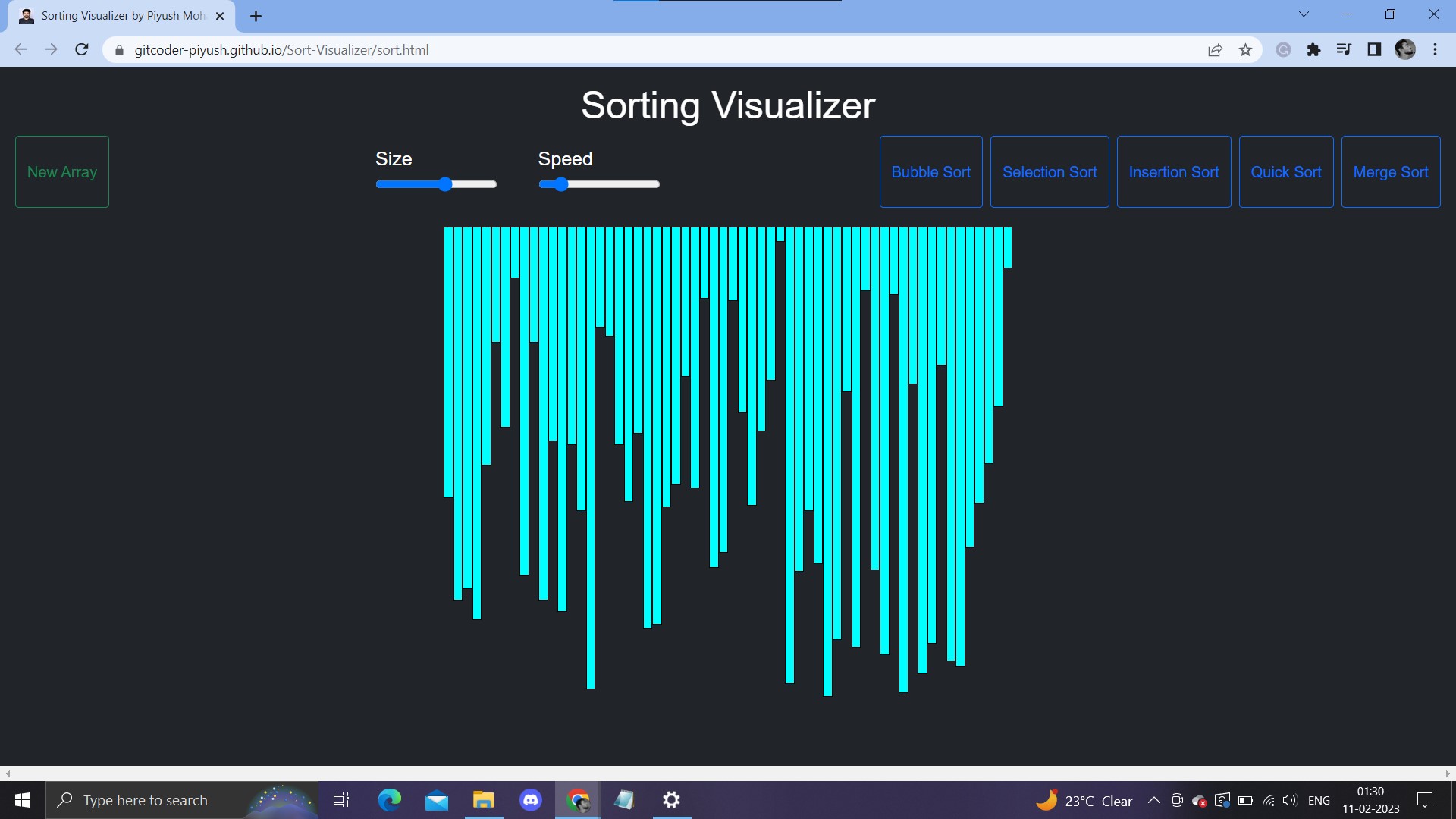1456x819 pixels.
Task: Bookmark this tab with star
Action: (x=1245, y=49)
